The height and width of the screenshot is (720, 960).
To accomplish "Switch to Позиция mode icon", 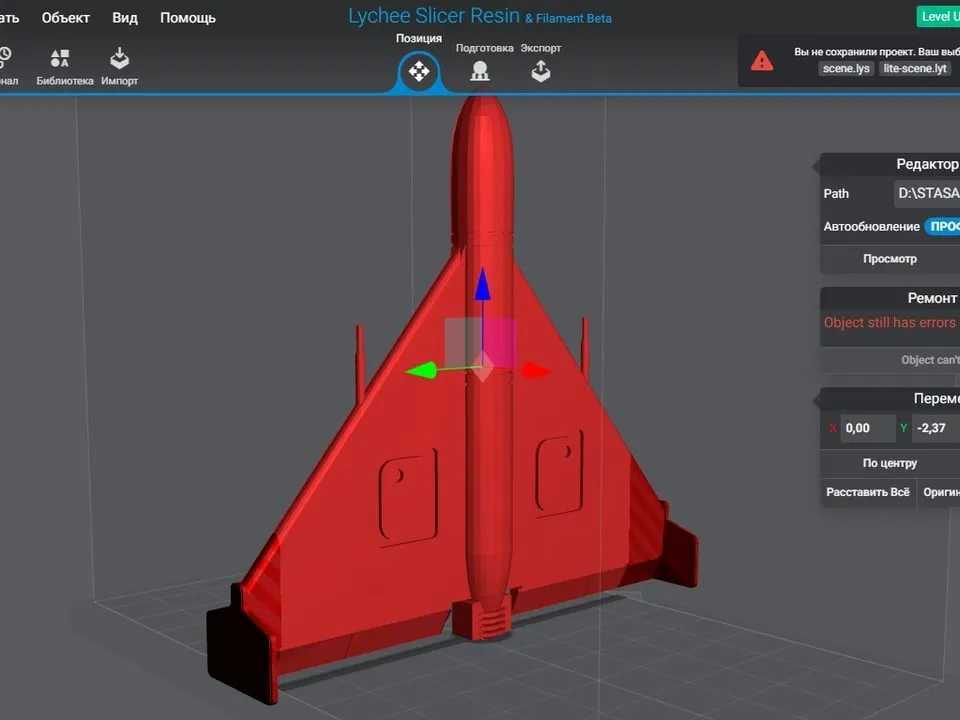I will (418, 71).
